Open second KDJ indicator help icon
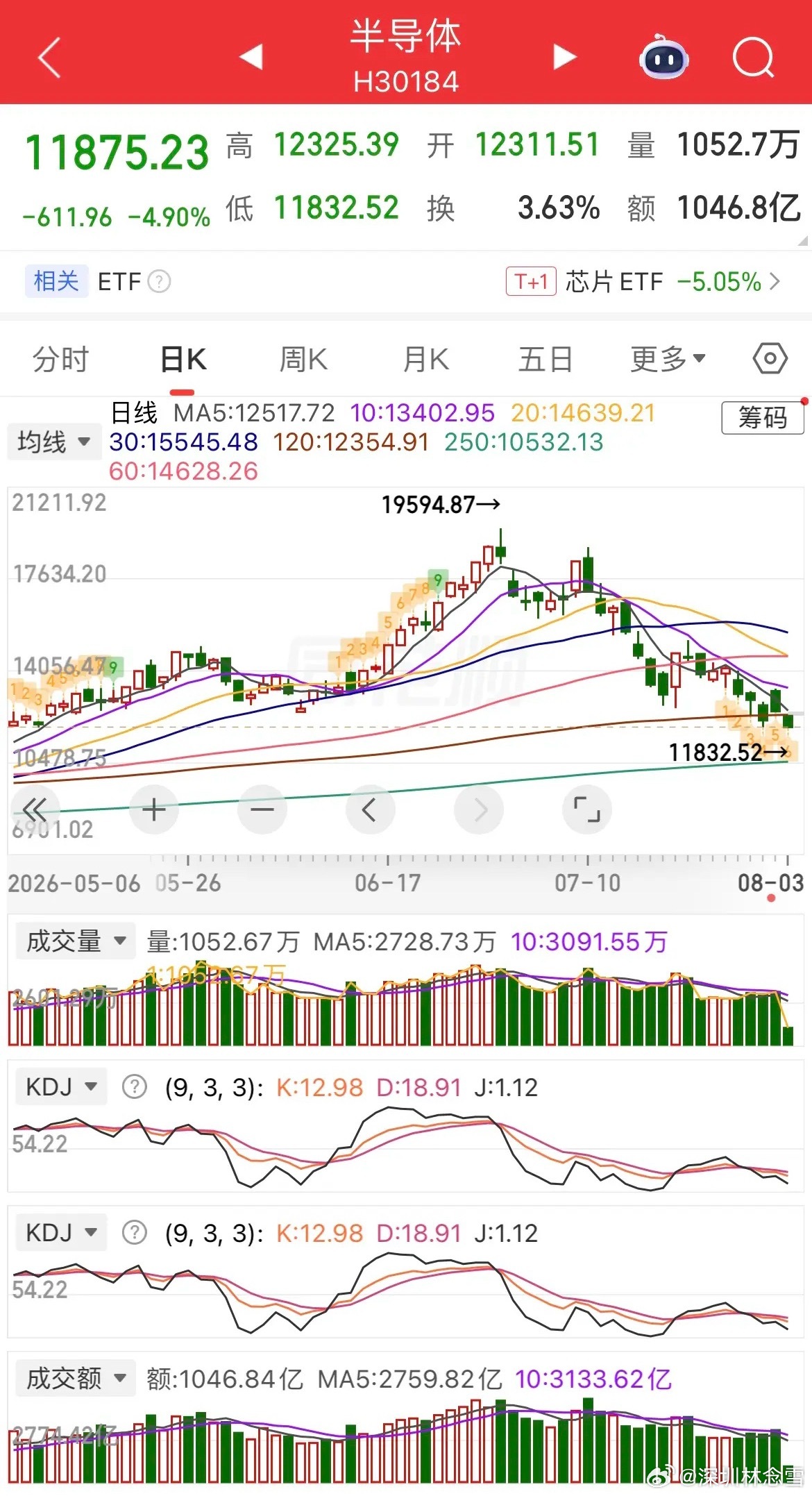The image size is (812, 1496). click(x=135, y=1233)
